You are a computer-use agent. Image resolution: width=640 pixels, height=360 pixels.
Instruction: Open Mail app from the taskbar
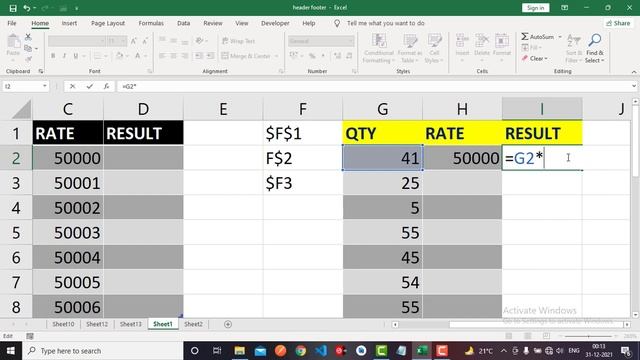[x=260, y=351]
